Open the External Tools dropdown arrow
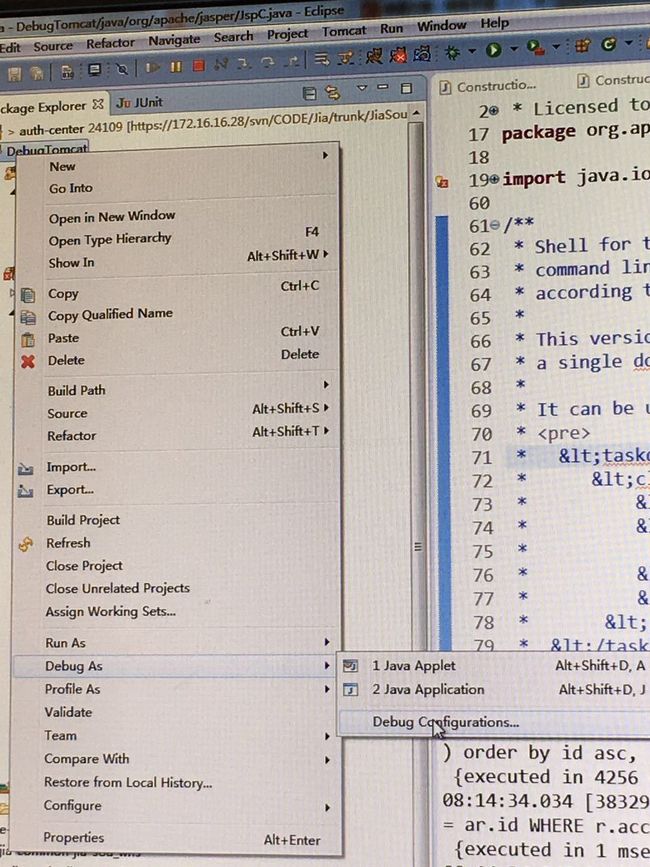This screenshot has width=650, height=867. (x=556, y=46)
